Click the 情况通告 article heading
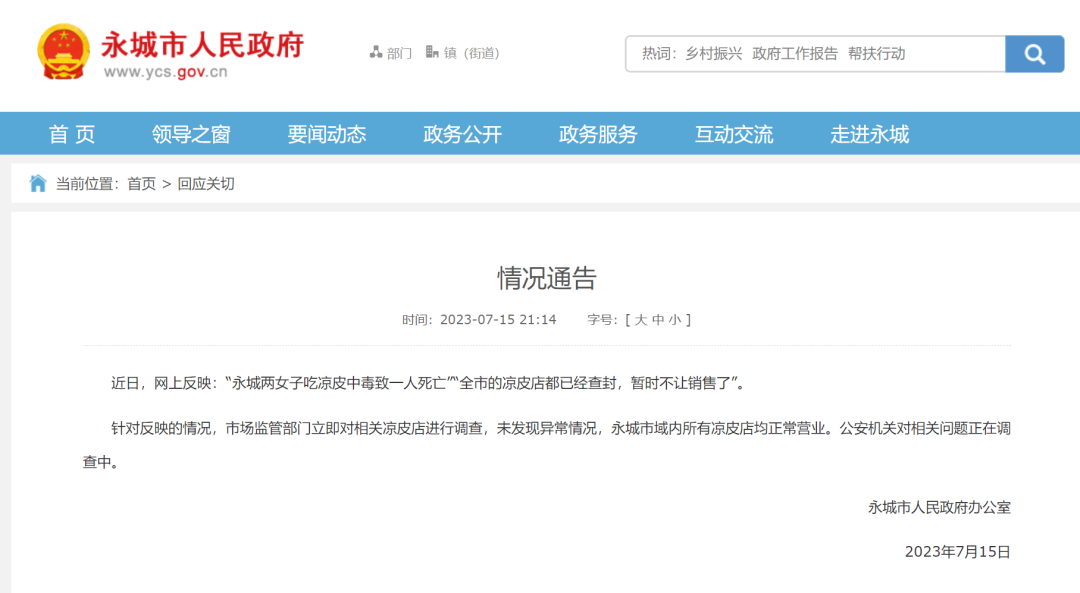Image resolution: width=1080 pixels, height=593 pixels. pos(546,278)
